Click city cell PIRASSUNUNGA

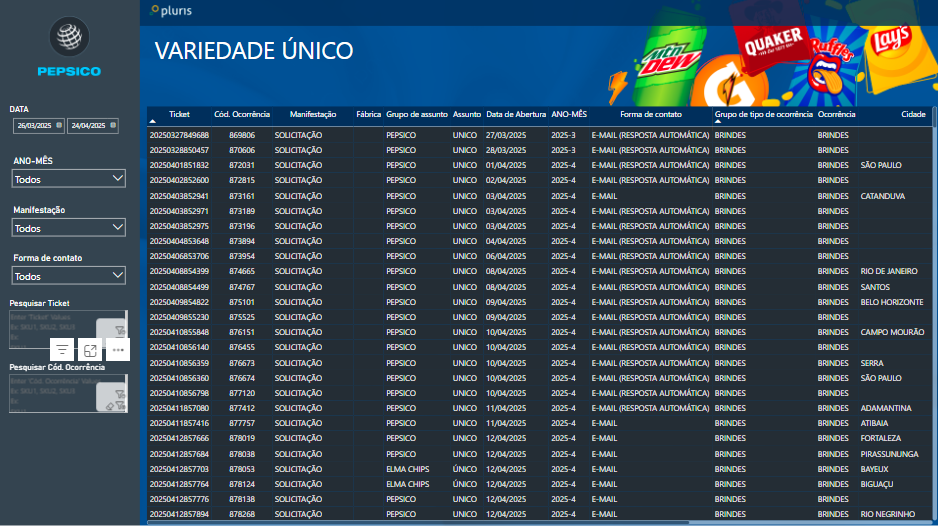[x=889, y=454]
